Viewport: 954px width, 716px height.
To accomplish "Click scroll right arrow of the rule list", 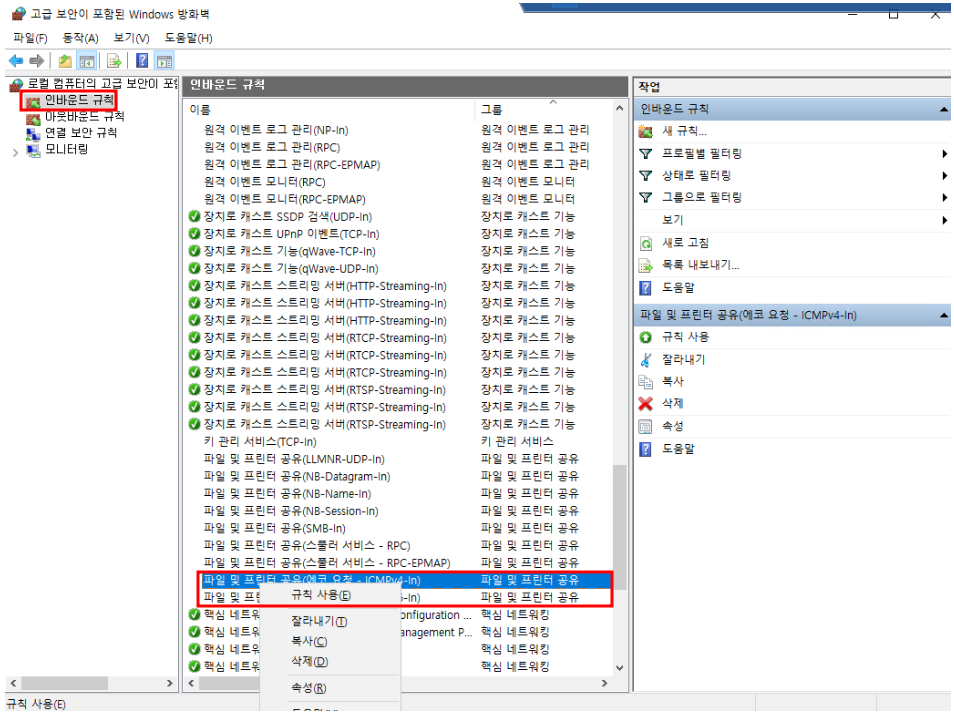I will [x=604, y=683].
